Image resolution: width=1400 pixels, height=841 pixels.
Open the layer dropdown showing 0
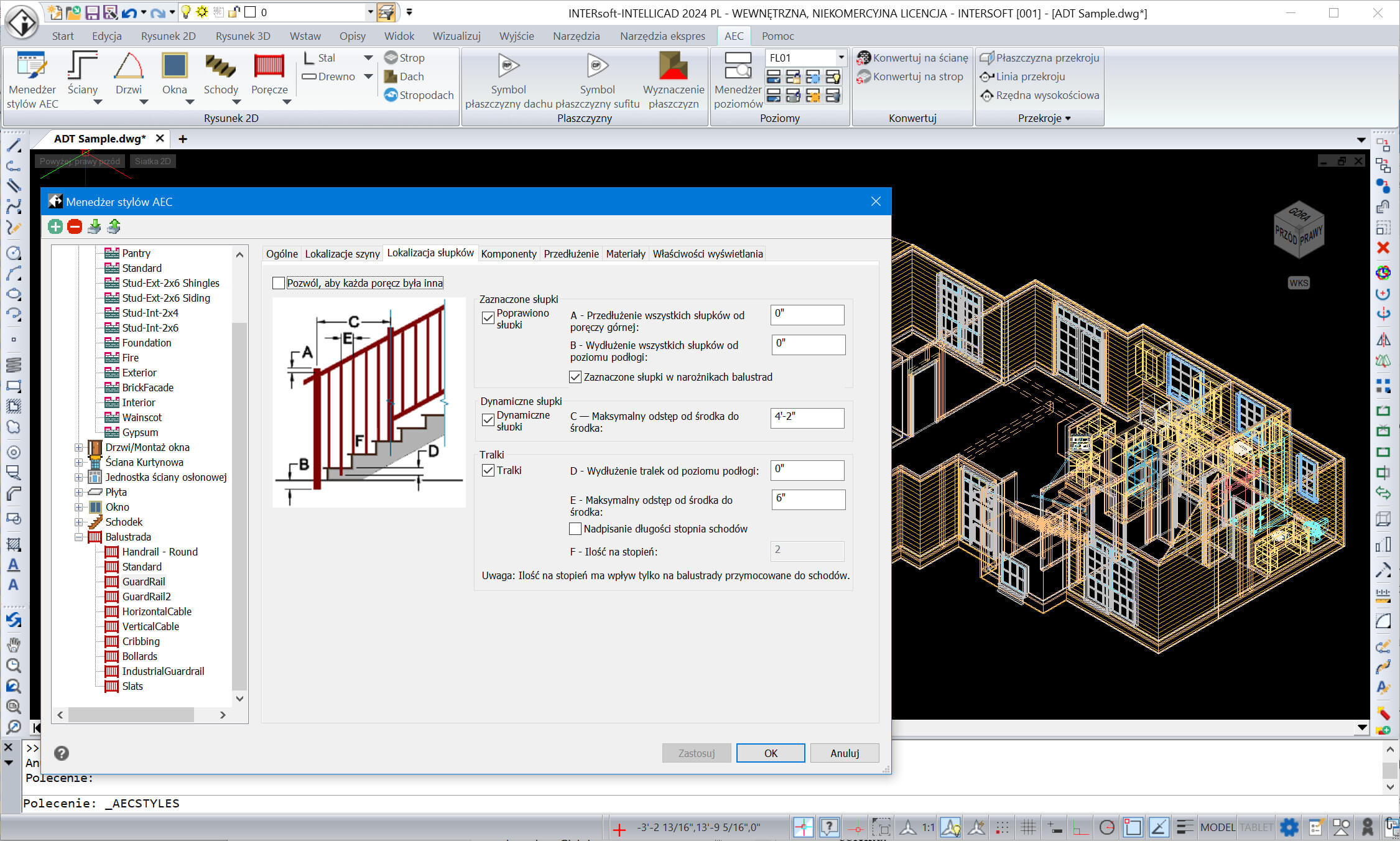369,12
